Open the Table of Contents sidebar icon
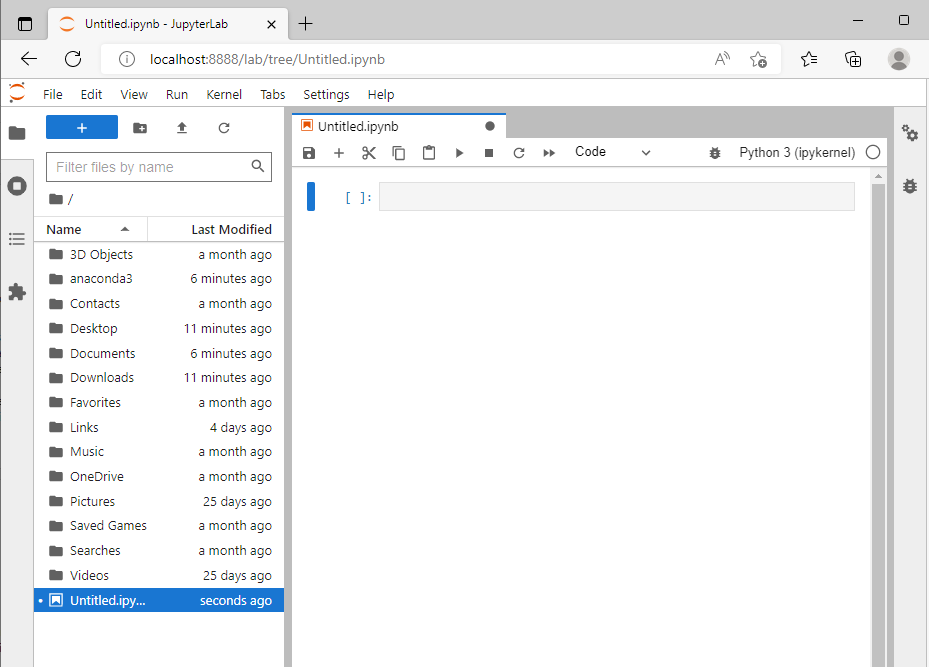This screenshot has width=929, height=667. pyautogui.click(x=17, y=239)
